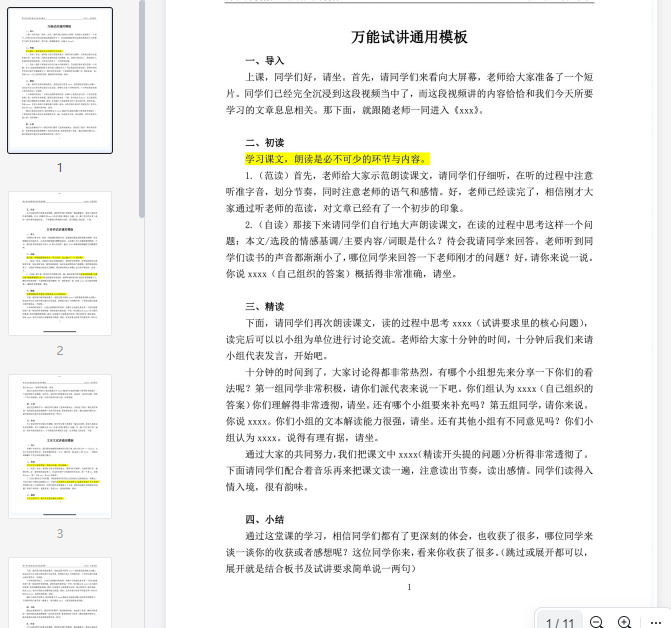Click the heading 四、小结

[x=264, y=519]
